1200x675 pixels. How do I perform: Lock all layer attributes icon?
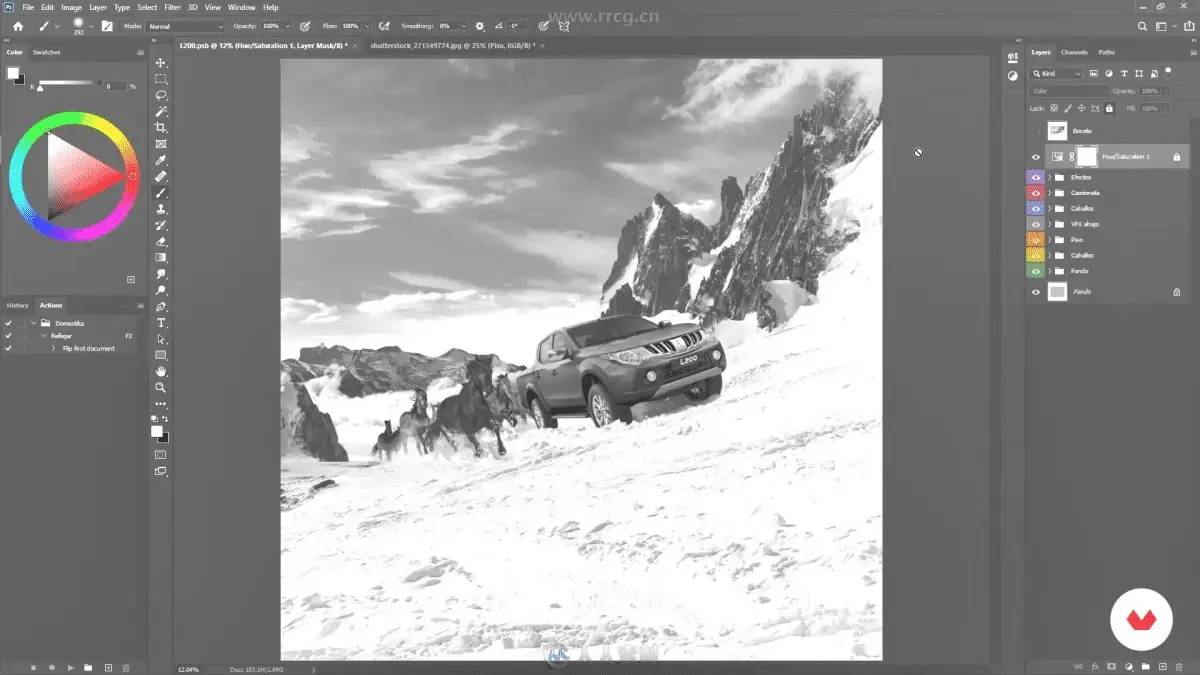click(1109, 108)
